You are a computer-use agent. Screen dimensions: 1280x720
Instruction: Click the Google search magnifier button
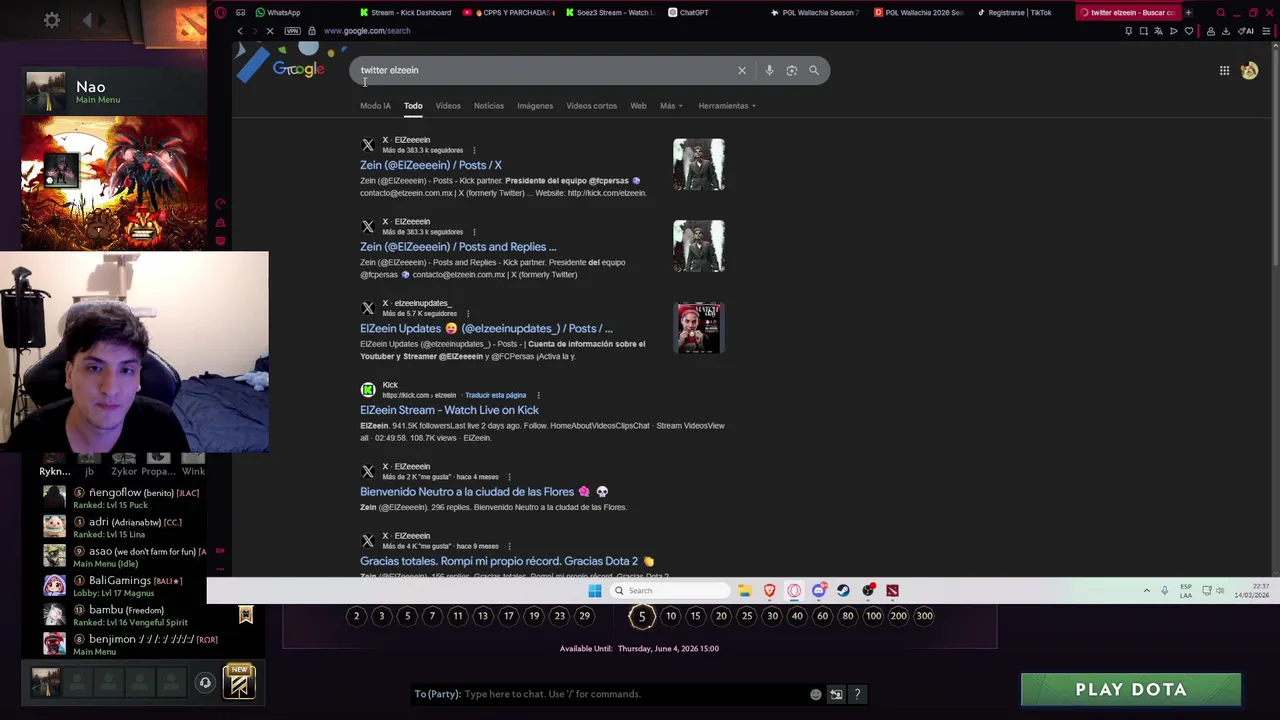tap(814, 70)
